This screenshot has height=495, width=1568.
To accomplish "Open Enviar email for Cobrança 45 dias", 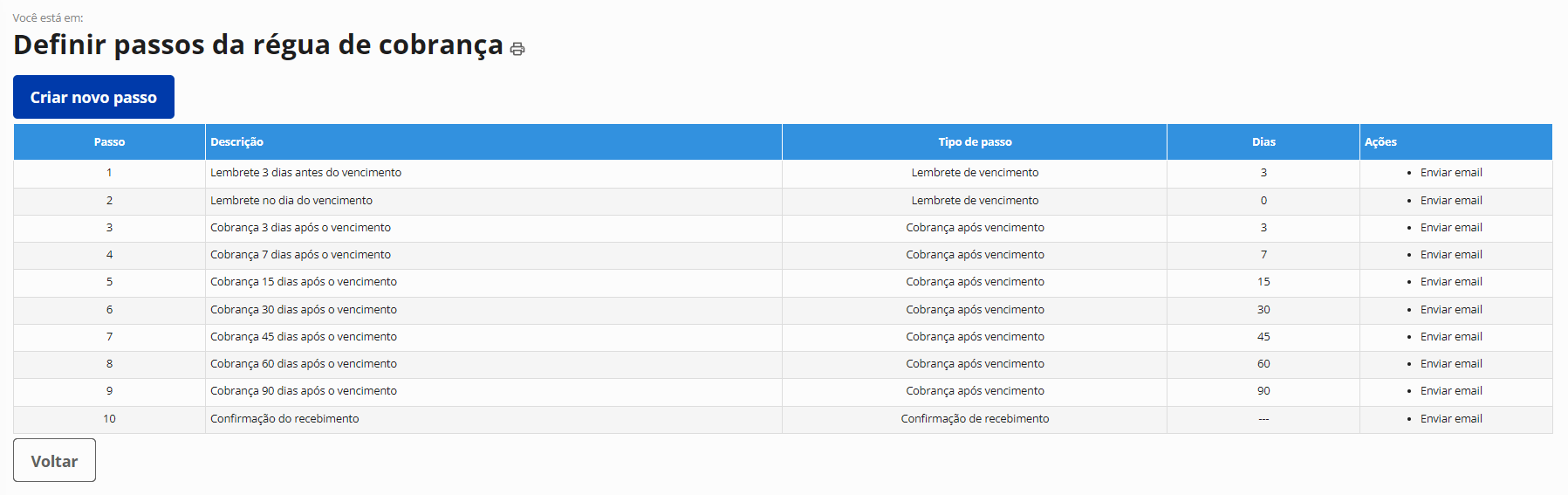I will click(1450, 337).
